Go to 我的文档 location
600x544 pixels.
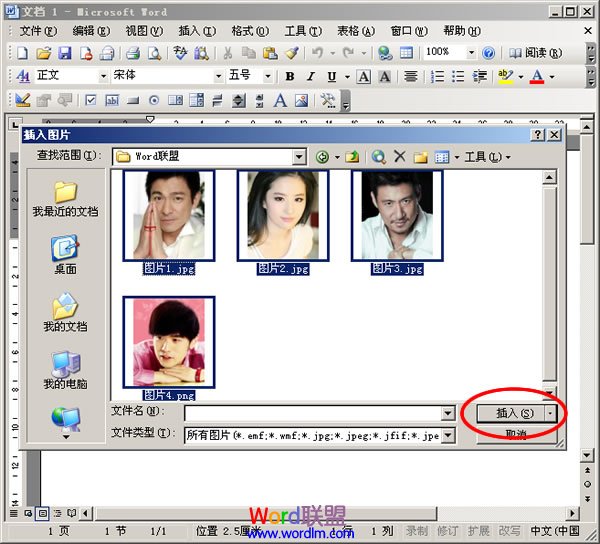[65, 313]
